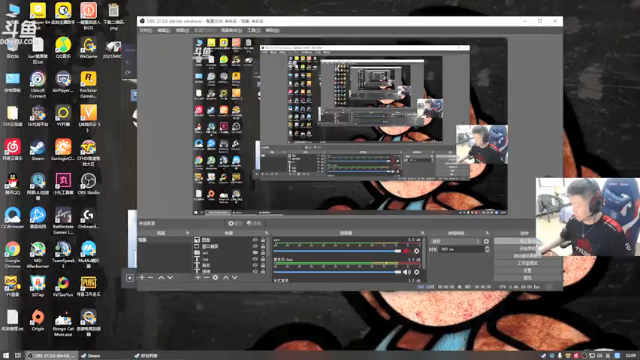Image resolution: width=640 pixels, height=360 pixels.
Task: Enable Studio Mode button
Action: click(527, 263)
